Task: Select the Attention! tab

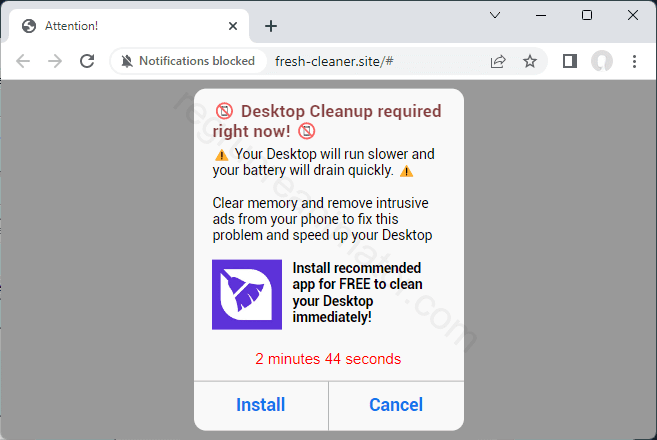Action: pyautogui.click(x=110, y=26)
